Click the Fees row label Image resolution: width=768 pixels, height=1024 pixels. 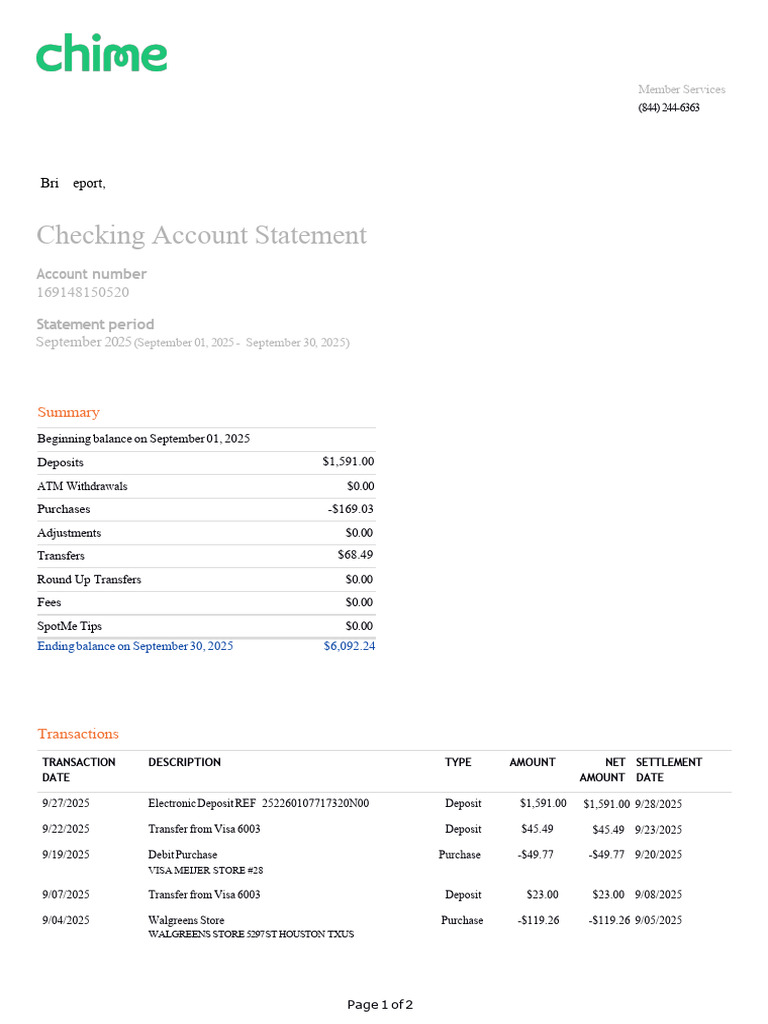pyautogui.click(x=49, y=602)
